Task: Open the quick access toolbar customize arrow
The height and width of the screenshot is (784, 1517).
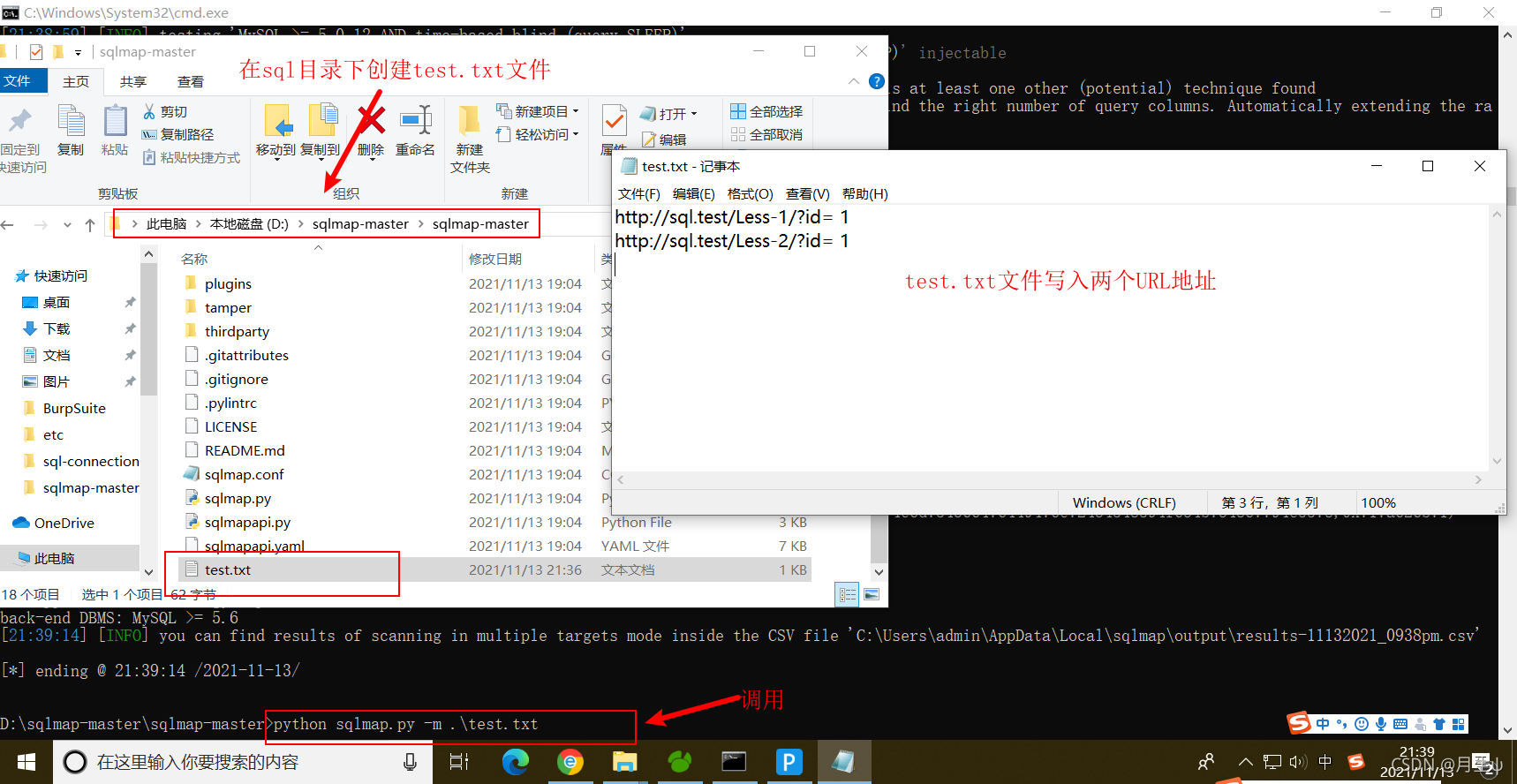Action: point(78,53)
